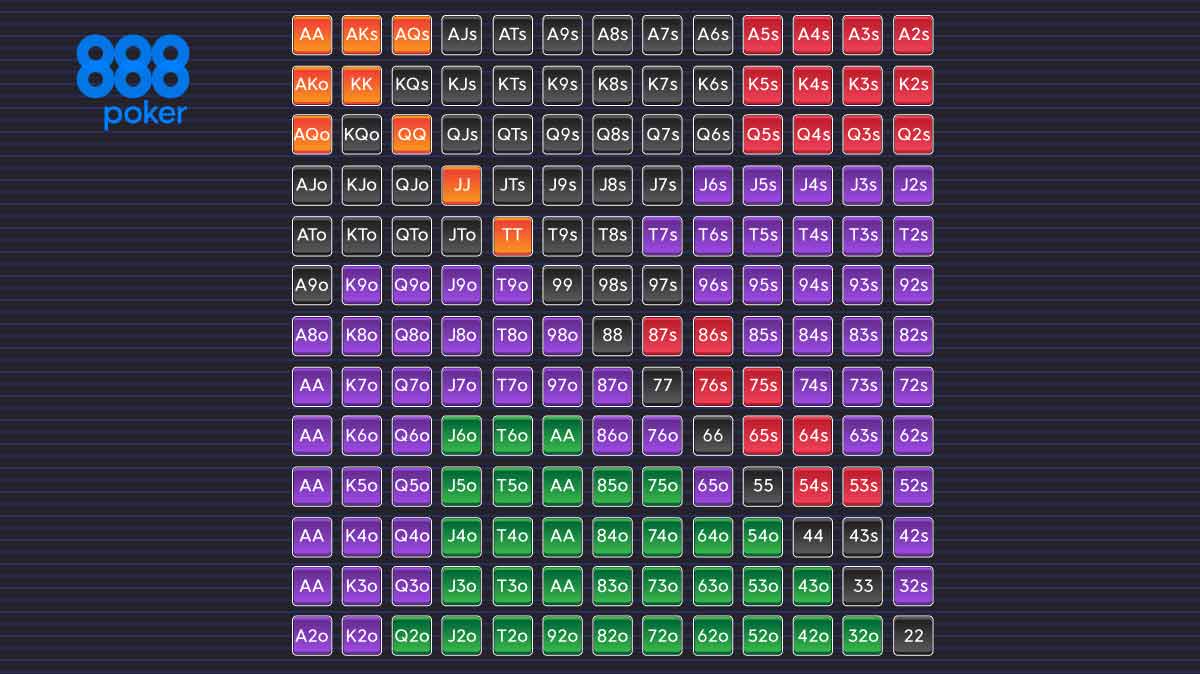This screenshot has height=674, width=1200.
Task: Click the orange QQ hand cell
Action: pyautogui.click(x=412, y=135)
